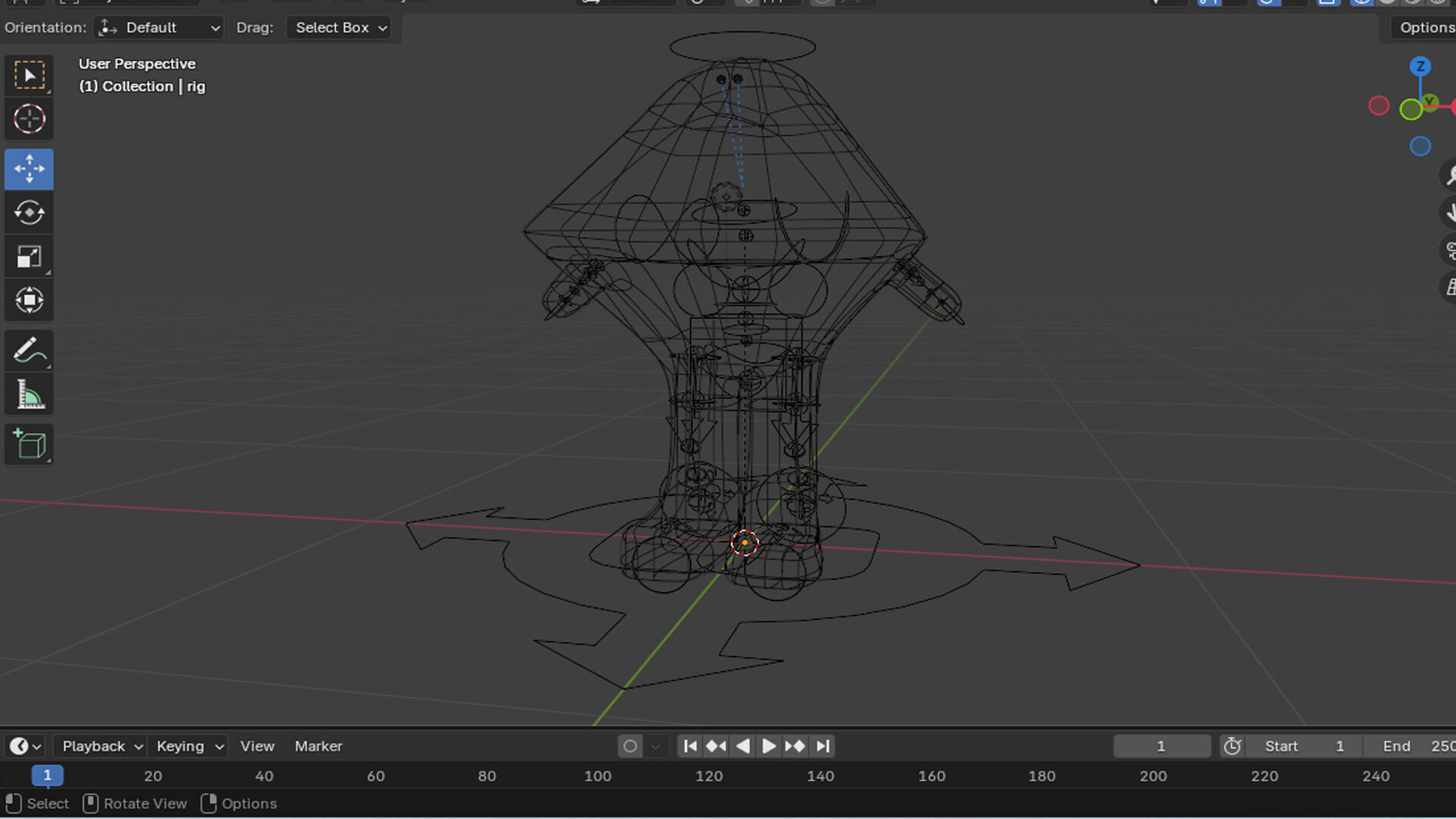Open the Marker menu
This screenshot has height=819, width=1456.
point(318,746)
